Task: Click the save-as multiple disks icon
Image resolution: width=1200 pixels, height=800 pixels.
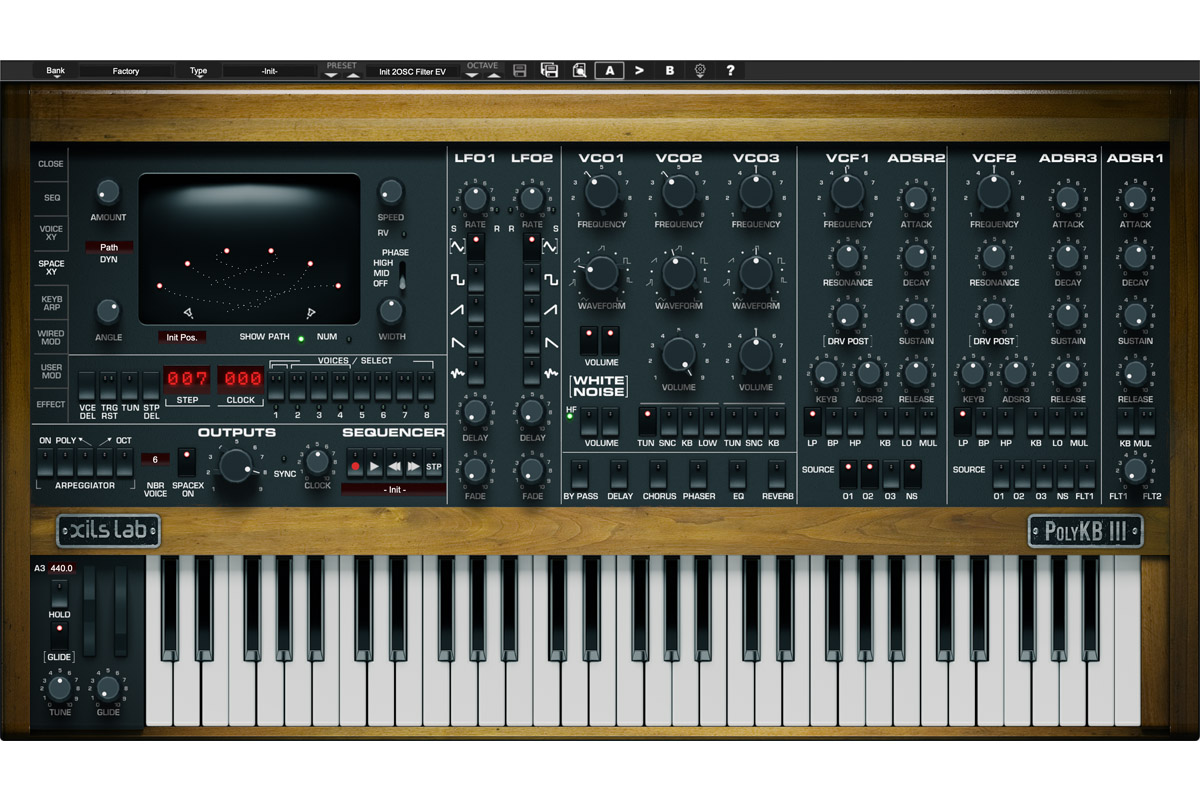Action: pos(549,71)
